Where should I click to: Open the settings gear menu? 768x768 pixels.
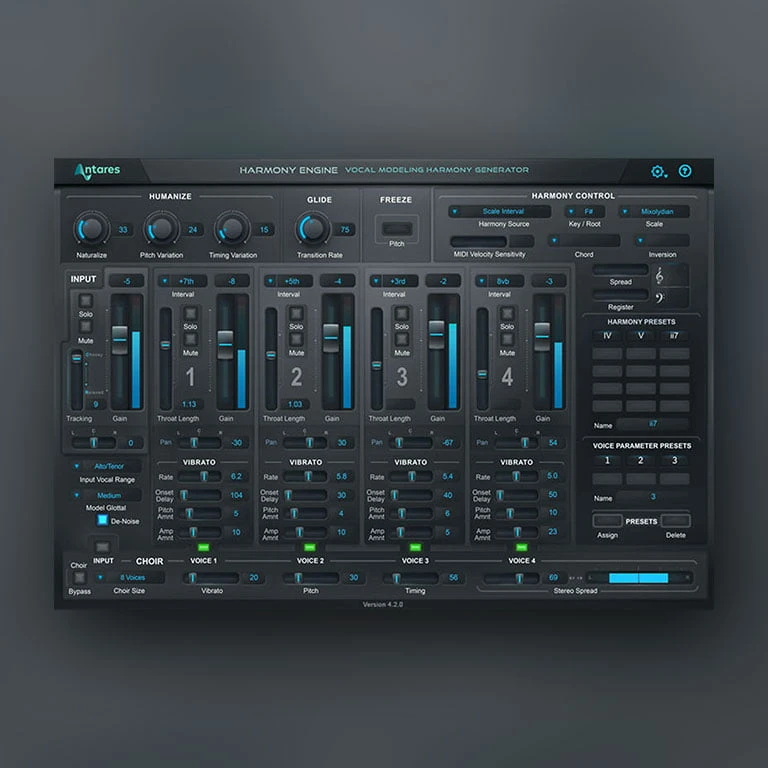tap(659, 171)
